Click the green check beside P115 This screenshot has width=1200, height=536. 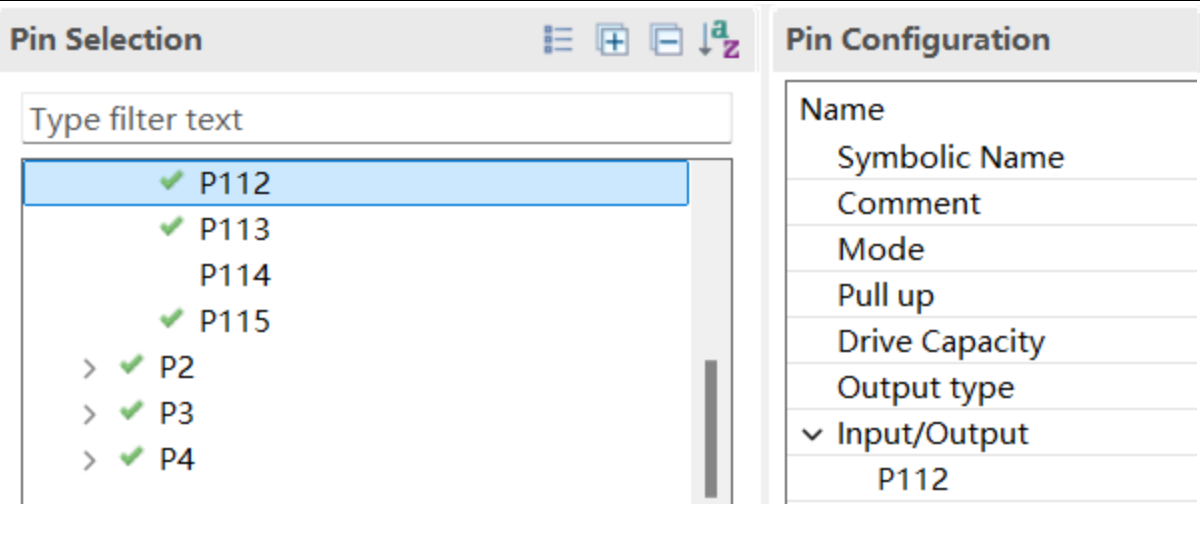(x=172, y=319)
